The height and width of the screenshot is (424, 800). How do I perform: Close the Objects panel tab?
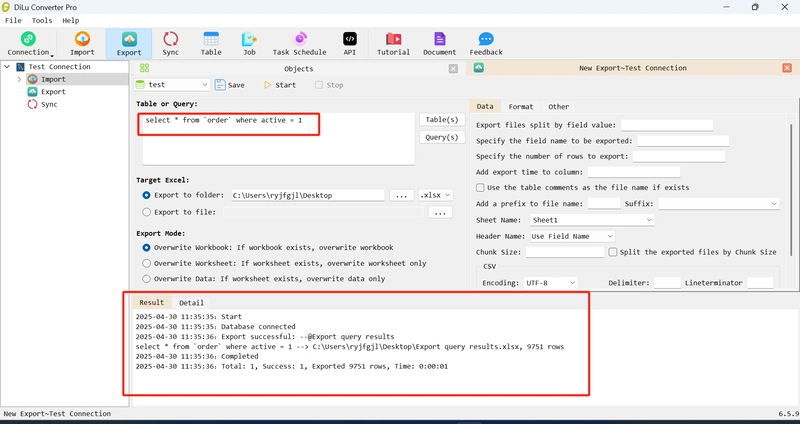click(453, 68)
